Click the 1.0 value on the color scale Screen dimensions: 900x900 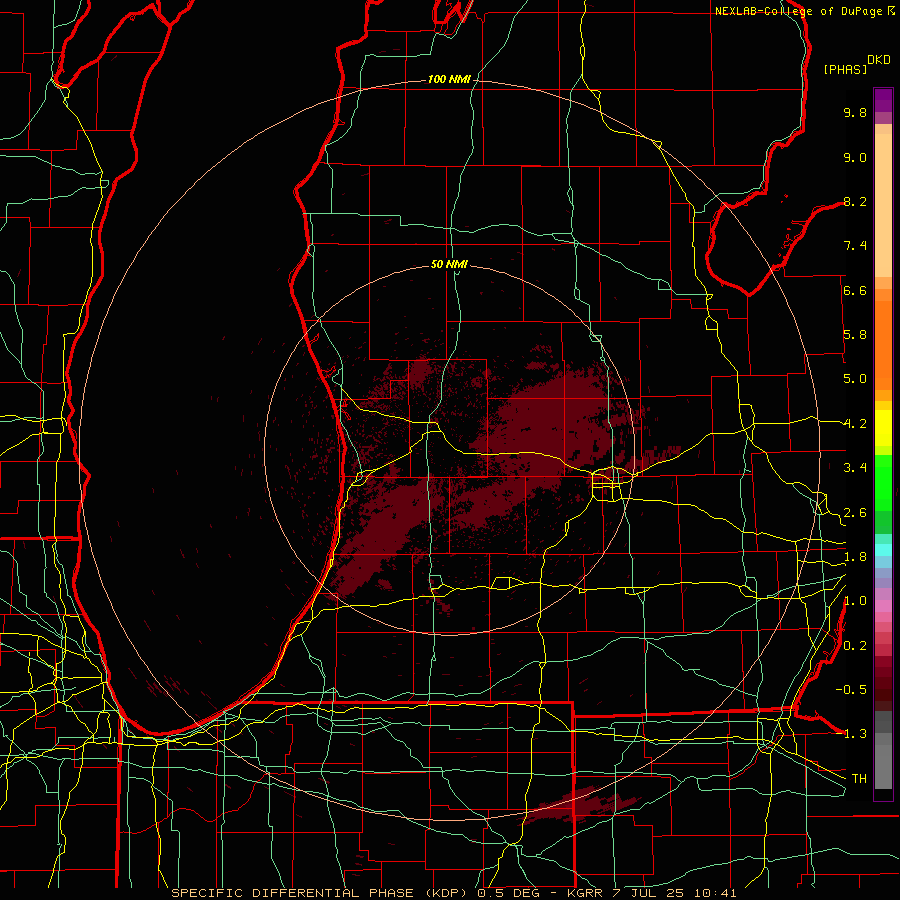[x=855, y=601]
